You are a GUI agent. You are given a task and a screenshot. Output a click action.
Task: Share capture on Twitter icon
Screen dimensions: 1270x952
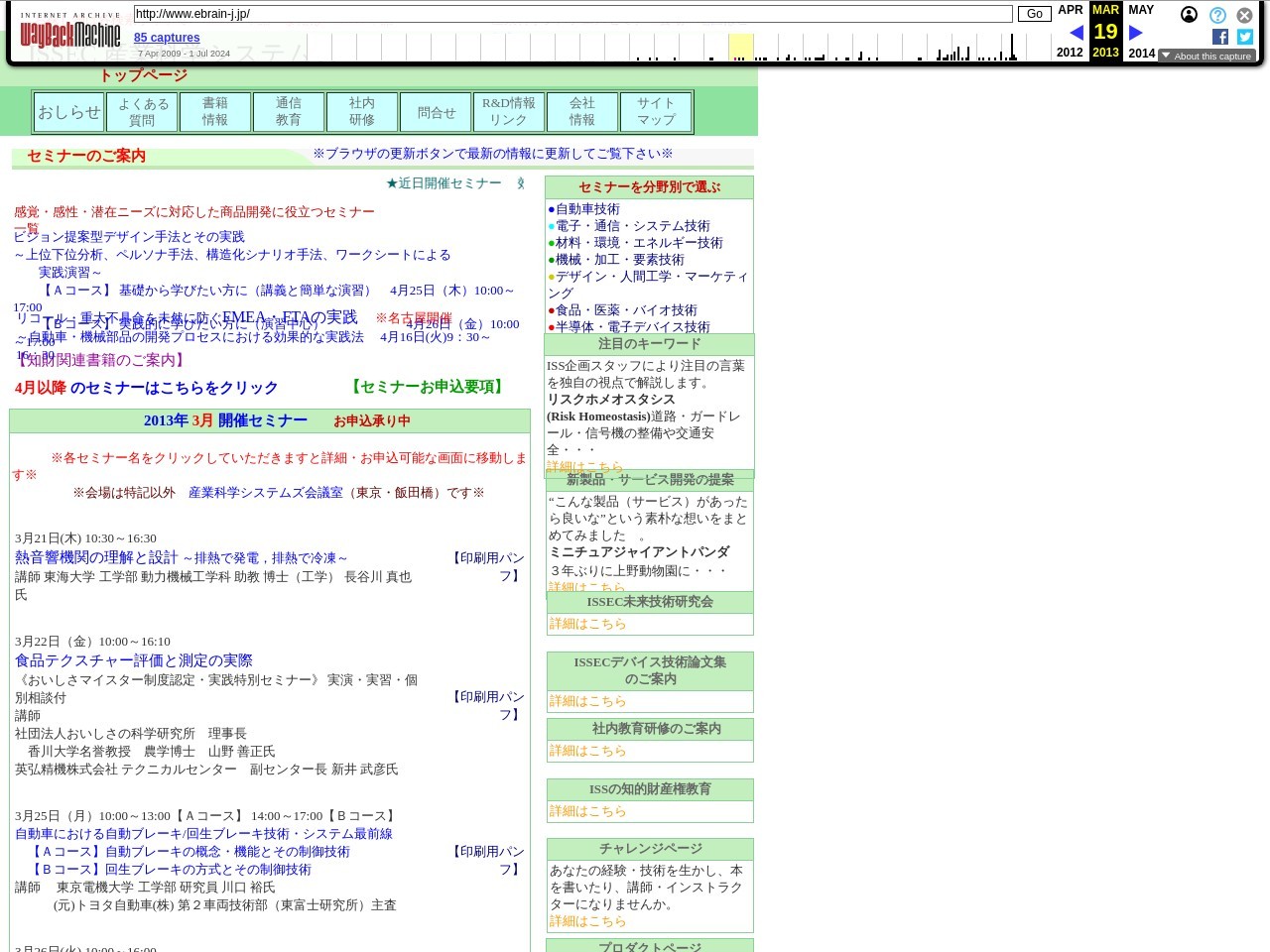coord(1244,37)
